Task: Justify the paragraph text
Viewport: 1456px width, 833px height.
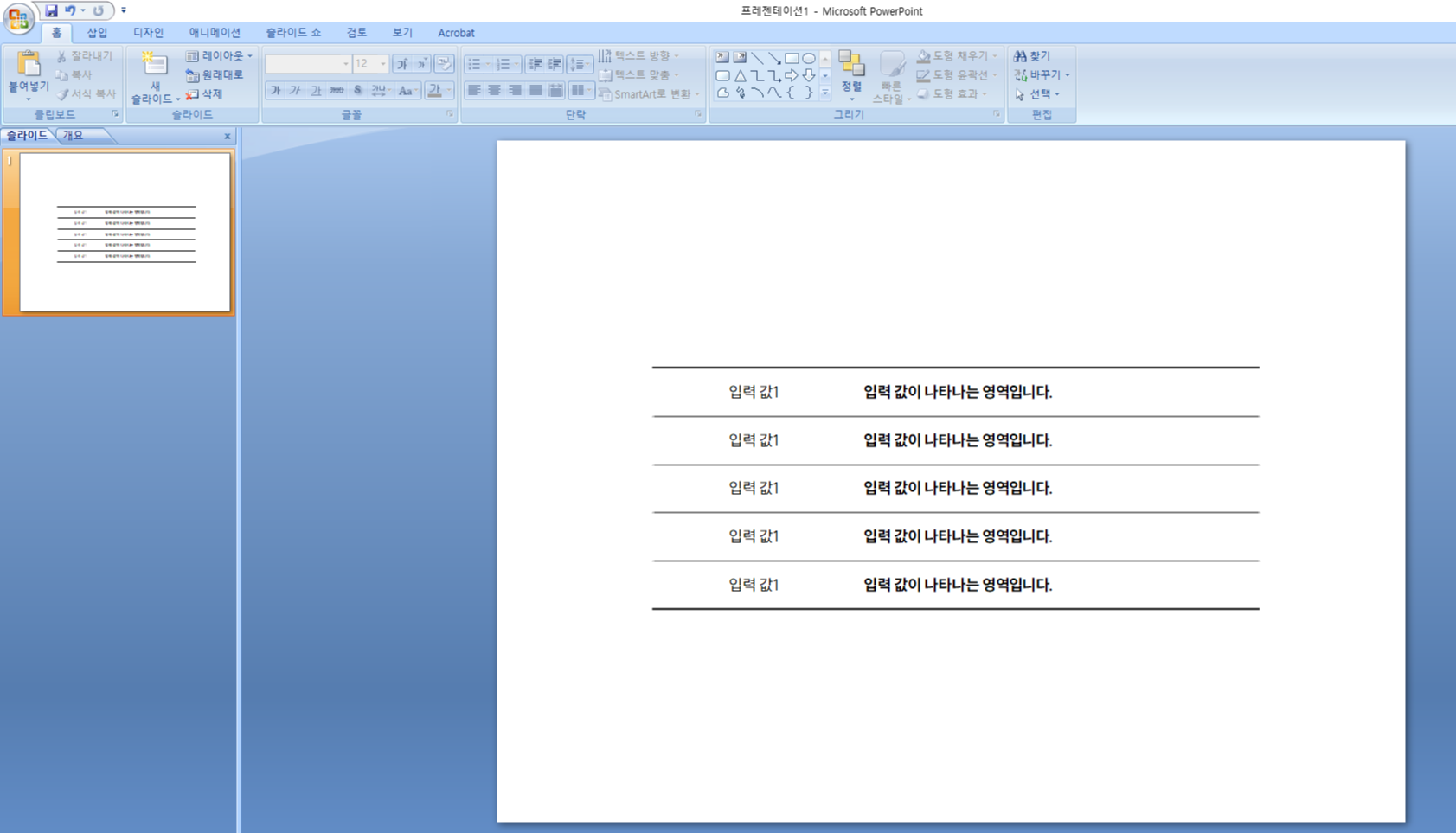Action: point(536,90)
